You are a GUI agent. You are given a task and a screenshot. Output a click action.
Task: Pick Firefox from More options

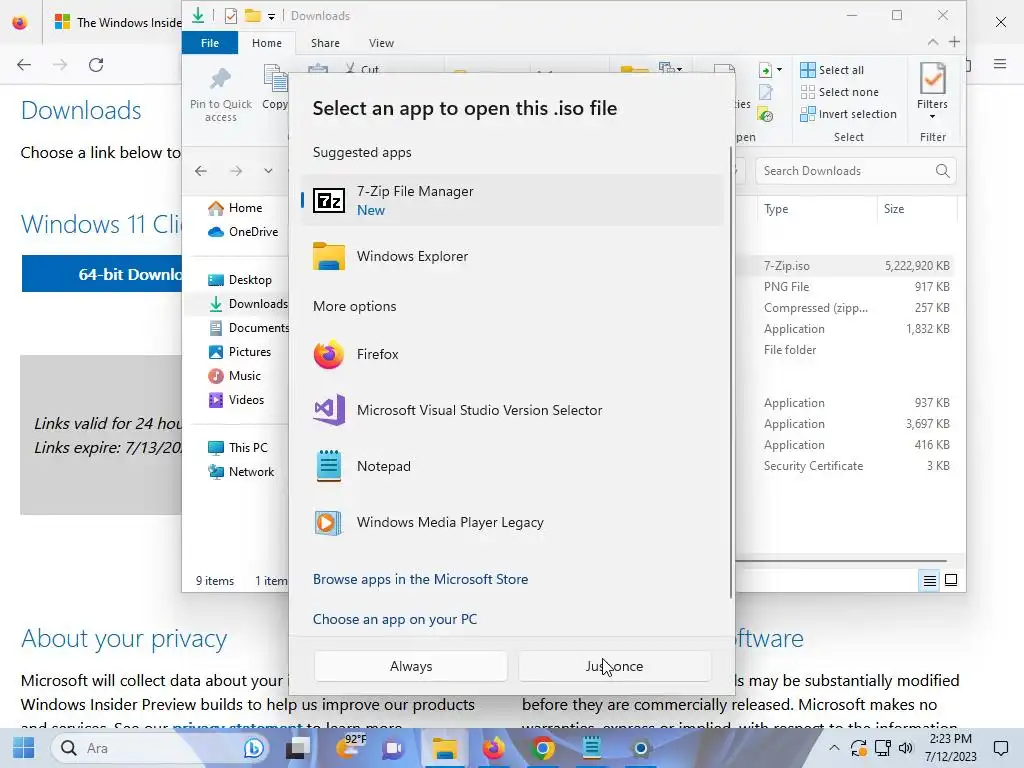(512, 354)
